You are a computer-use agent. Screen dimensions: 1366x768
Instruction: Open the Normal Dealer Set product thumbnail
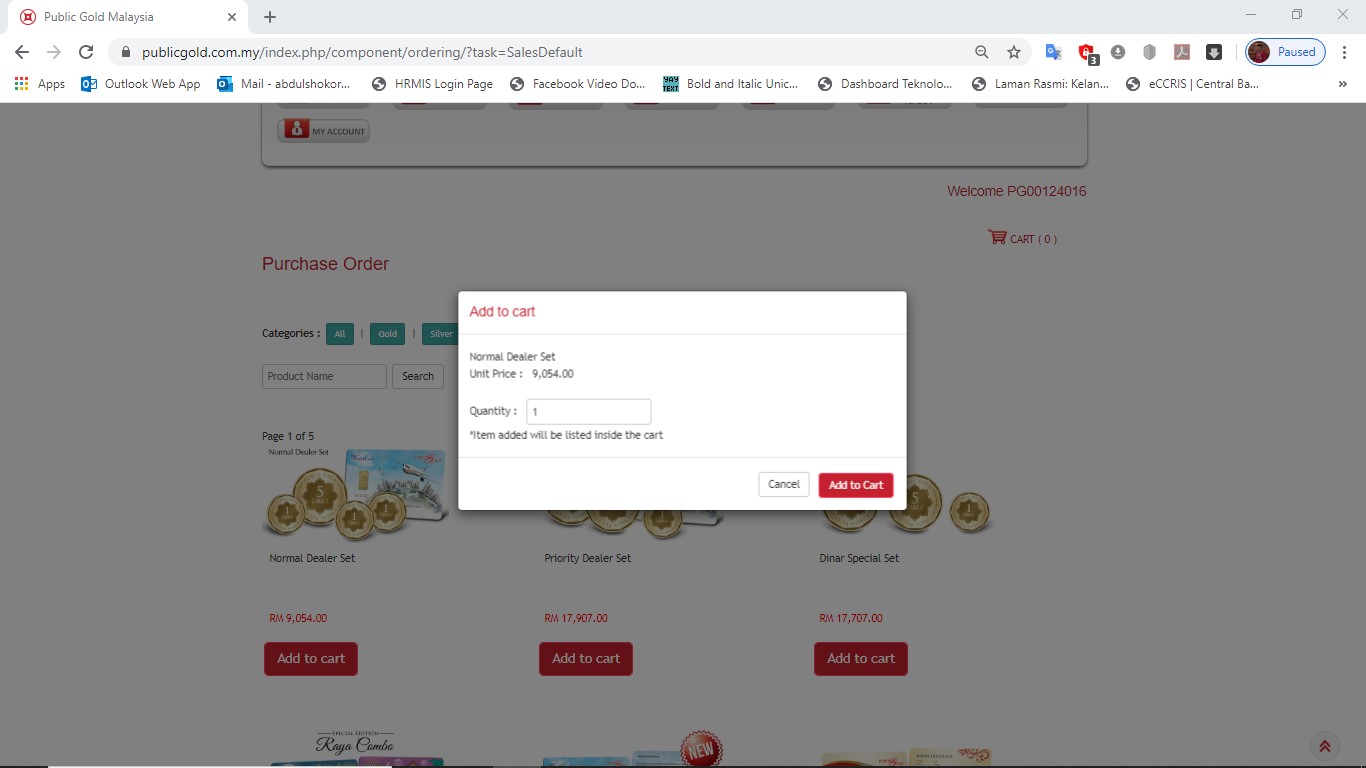click(355, 490)
